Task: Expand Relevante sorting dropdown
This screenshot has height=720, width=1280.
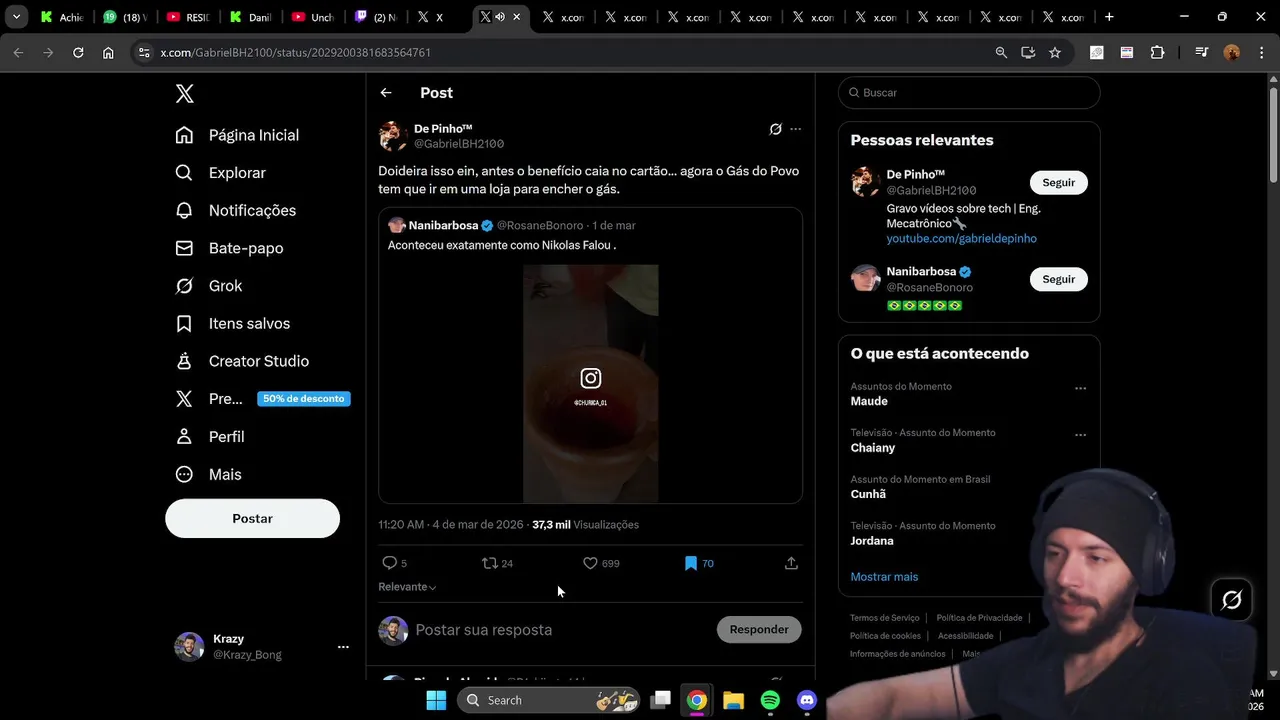Action: (407, 587)
